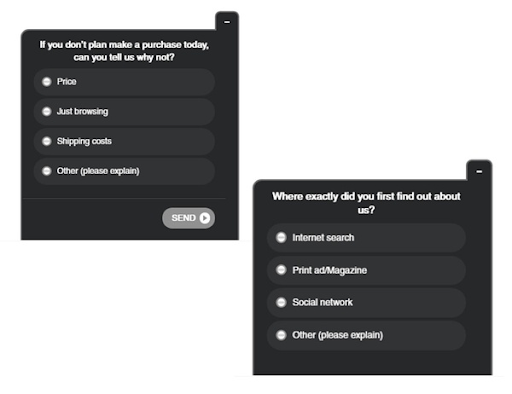Click the purchase survey question heading

coord(124,51)
